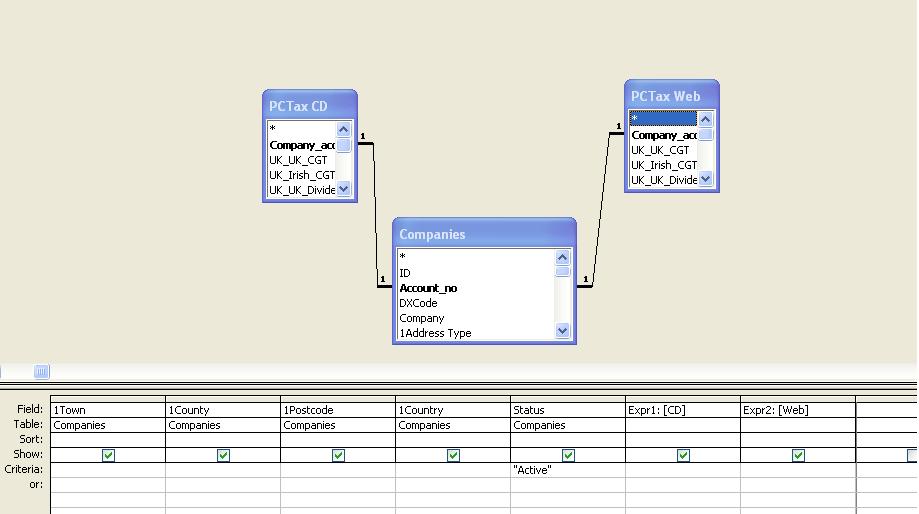The height and width of the screenshot is (514, 919).
Task: Select UK_UK_Divide field in PCTax CD table
Action: [x=302, y=190]
